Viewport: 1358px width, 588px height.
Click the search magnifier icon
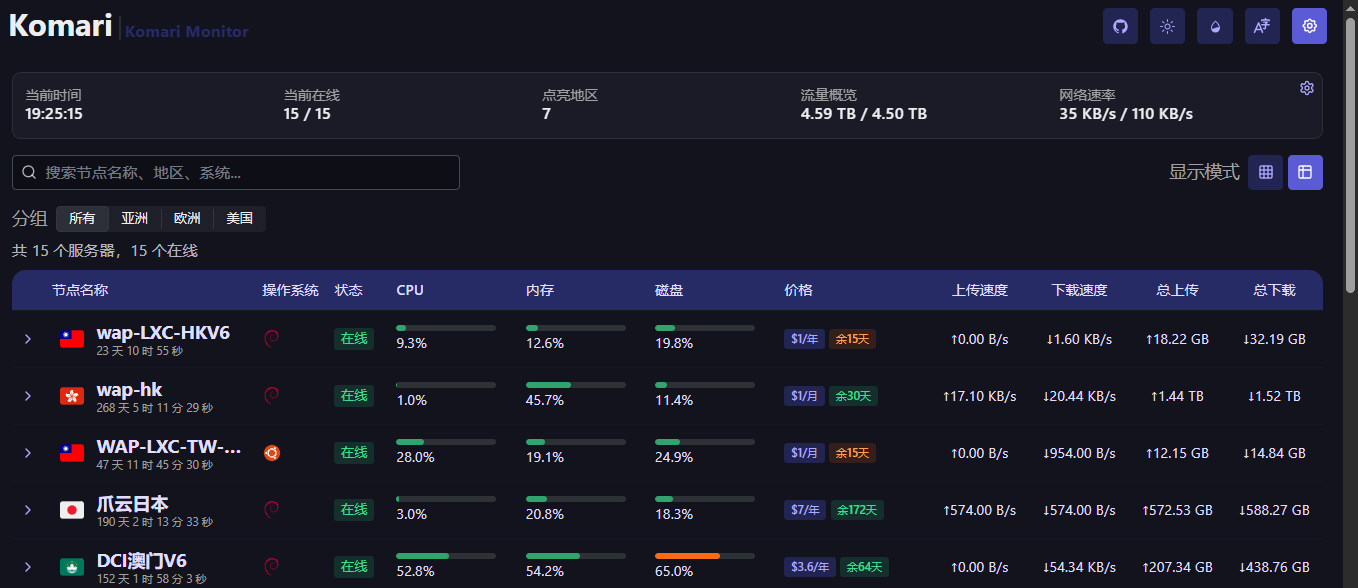(29, 172)
